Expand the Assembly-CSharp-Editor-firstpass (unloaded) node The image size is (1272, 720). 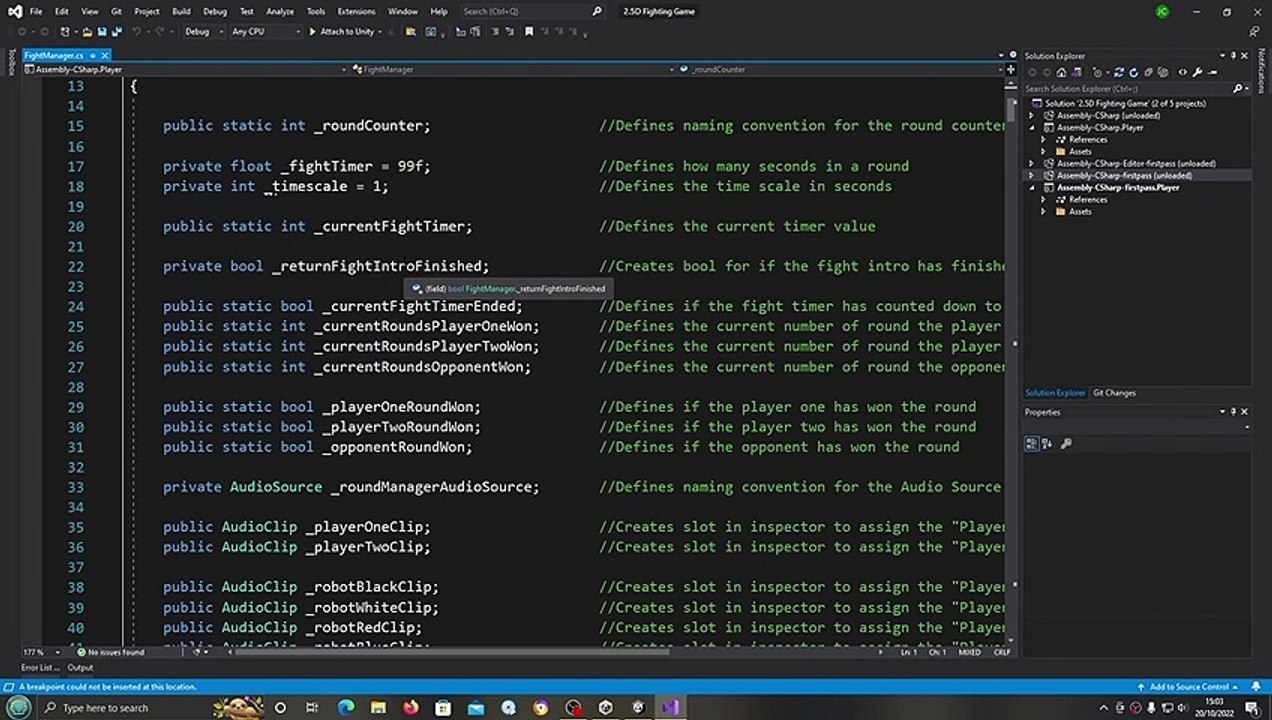coord(1032,163)
